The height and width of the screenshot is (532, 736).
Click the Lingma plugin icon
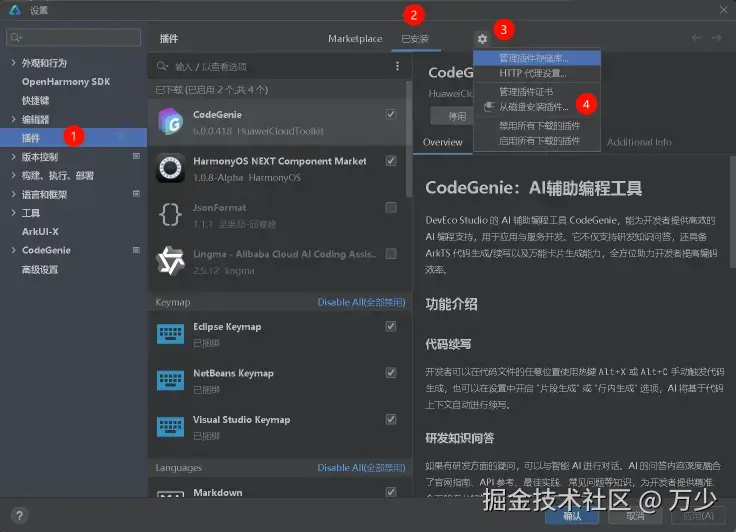click(x=170, y=261)
